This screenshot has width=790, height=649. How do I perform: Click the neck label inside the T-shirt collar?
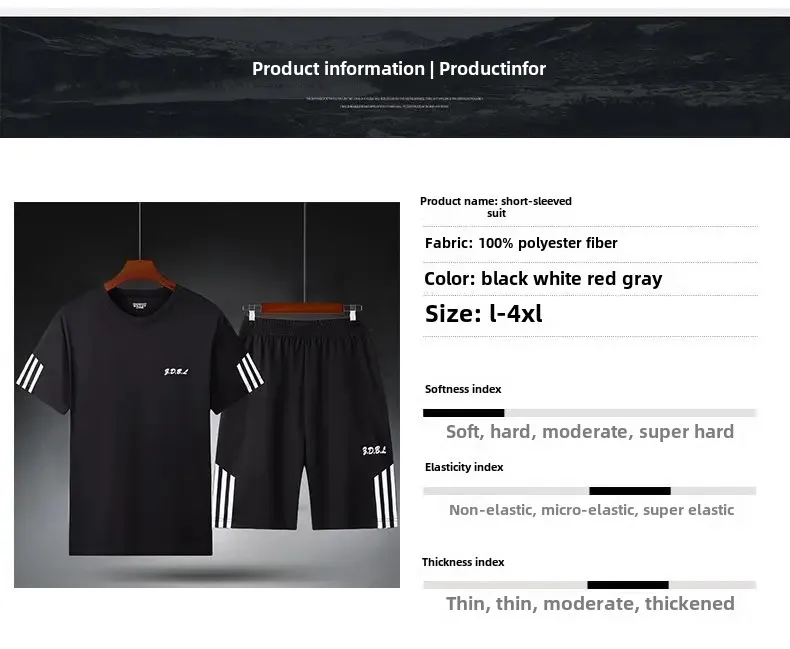141,306
